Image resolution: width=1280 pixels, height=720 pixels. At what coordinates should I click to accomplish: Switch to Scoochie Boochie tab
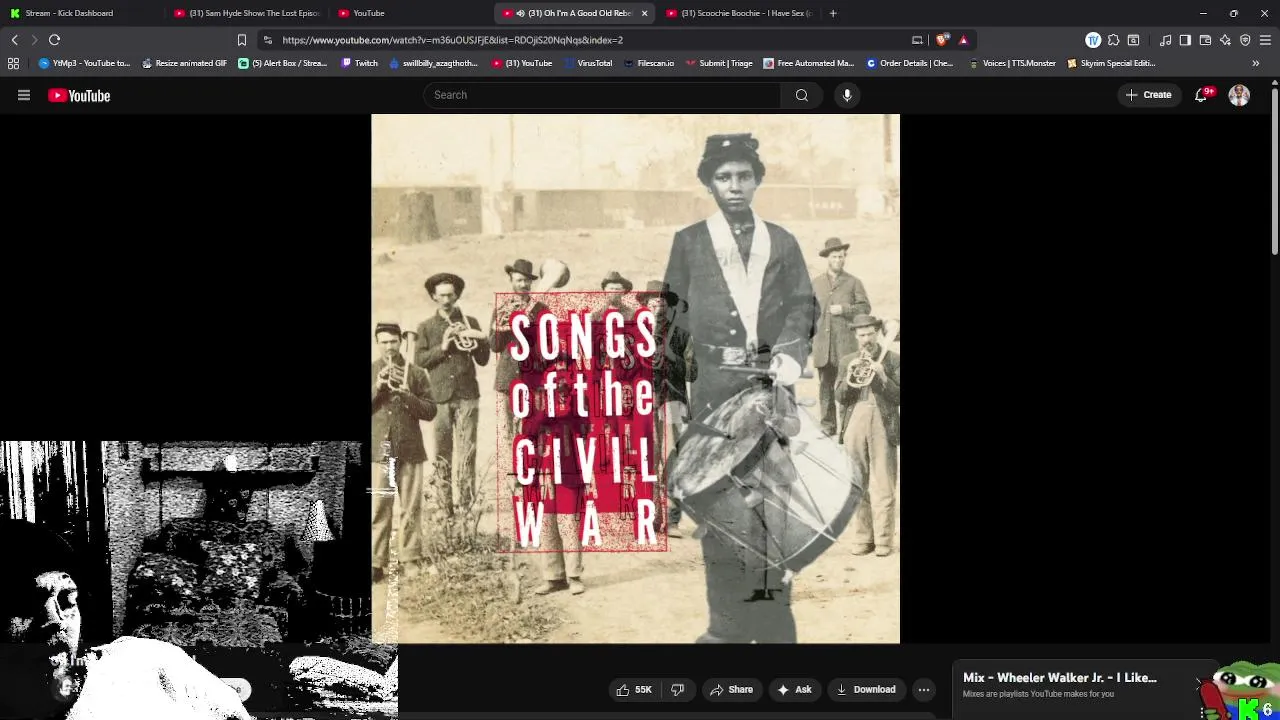click(x=738, y=13)
